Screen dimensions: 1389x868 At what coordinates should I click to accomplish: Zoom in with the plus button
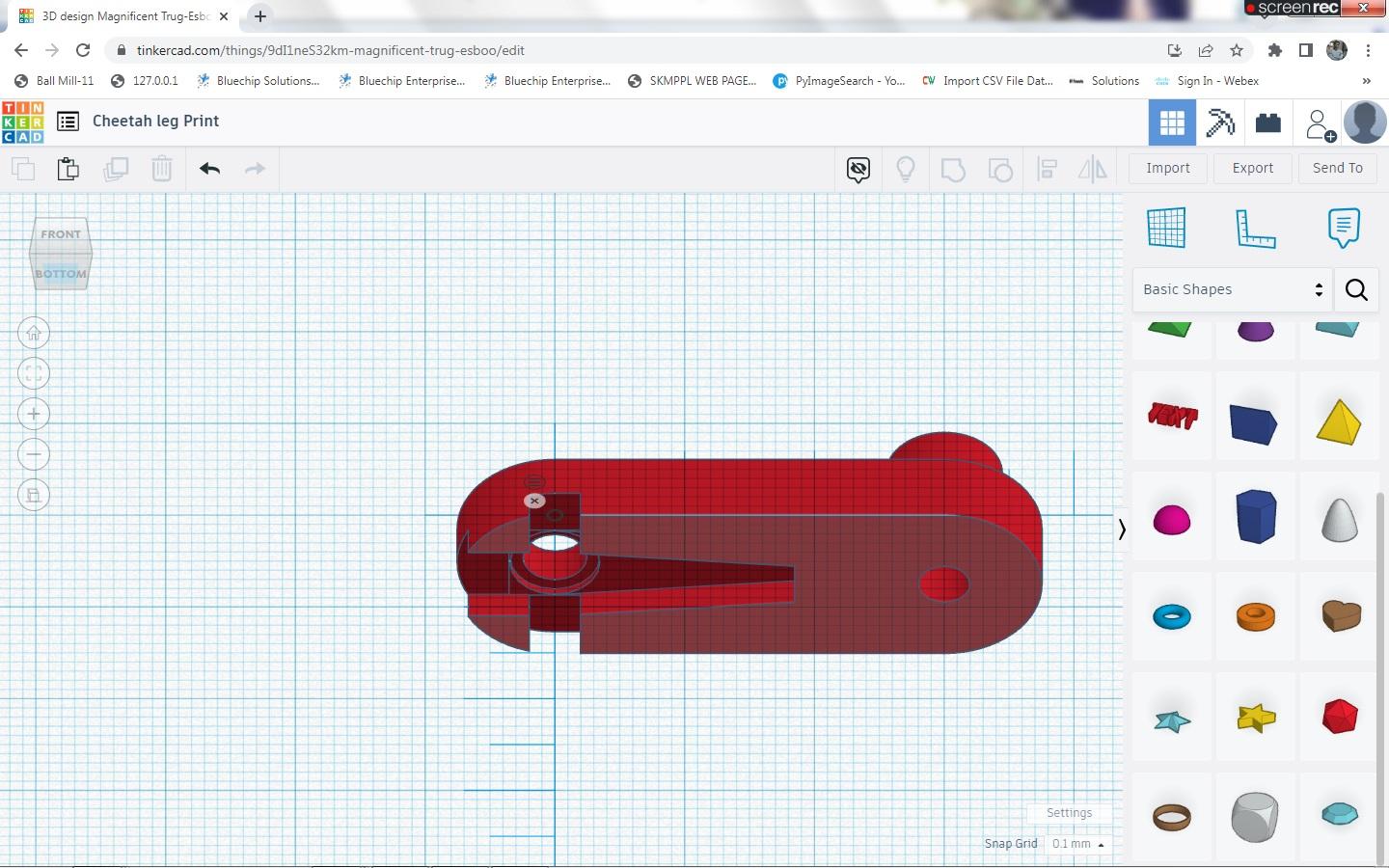click(34, 415)
